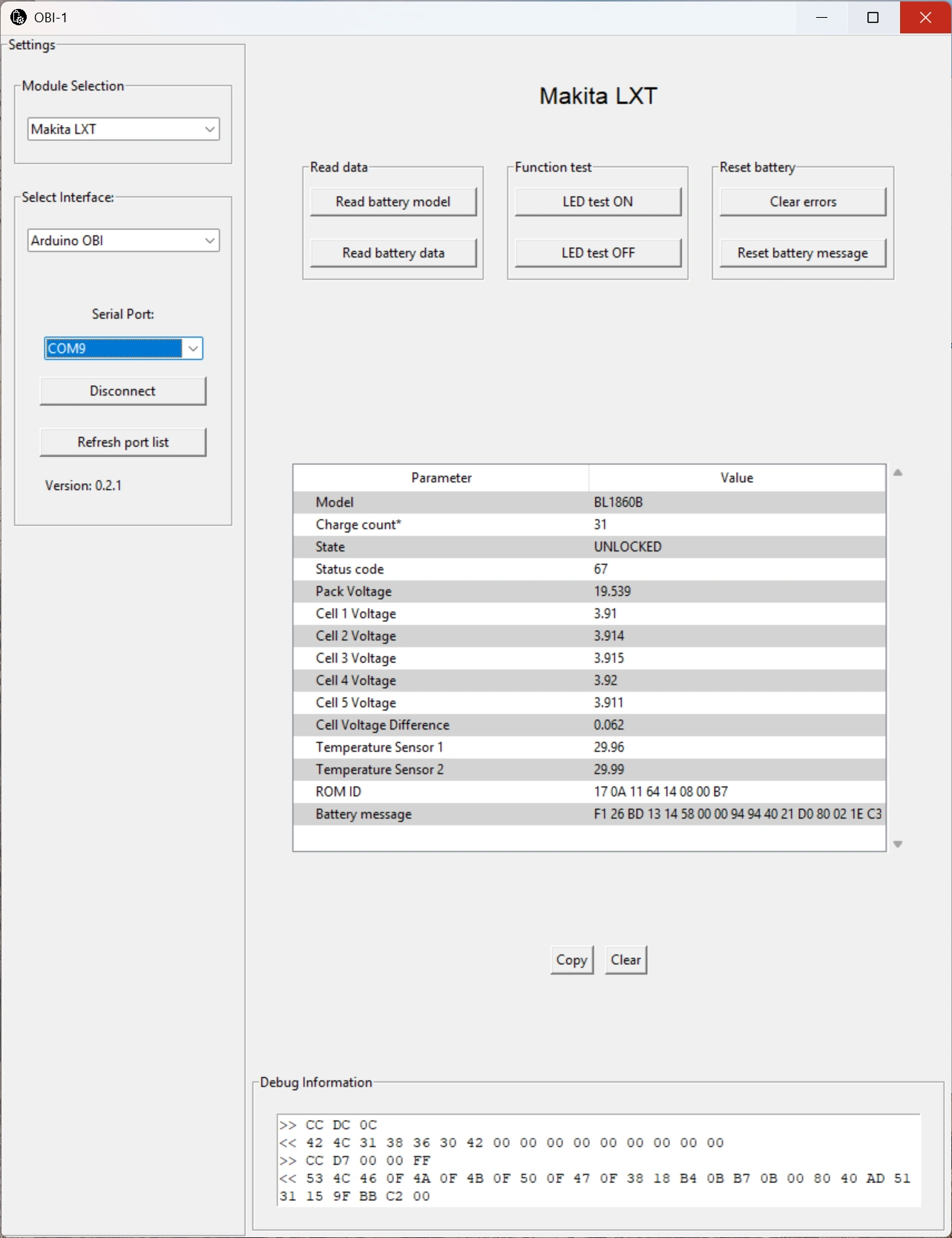Close the OBI-1 window
Screen dimensions: 952x1238
pos(925,17)
